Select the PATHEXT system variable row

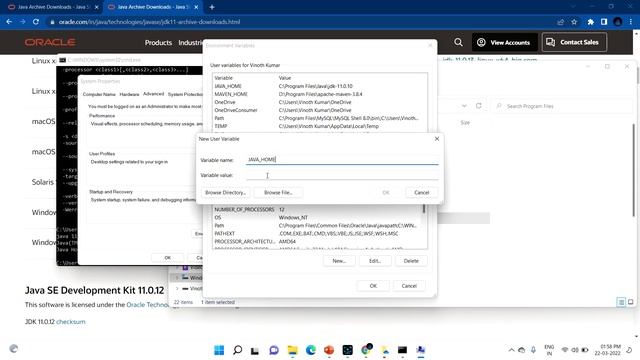click(317, 233)
